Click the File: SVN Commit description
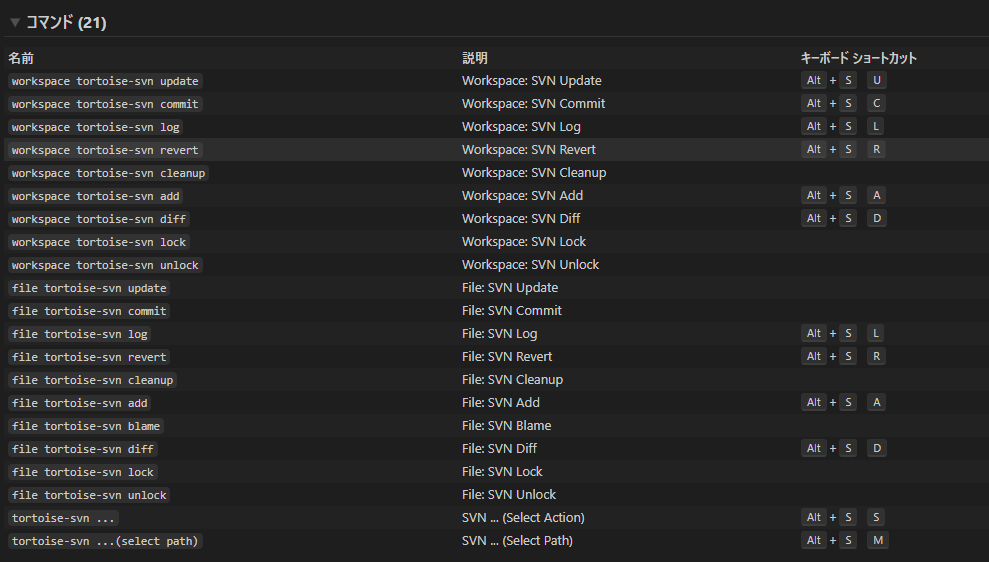 coord(511,311)
